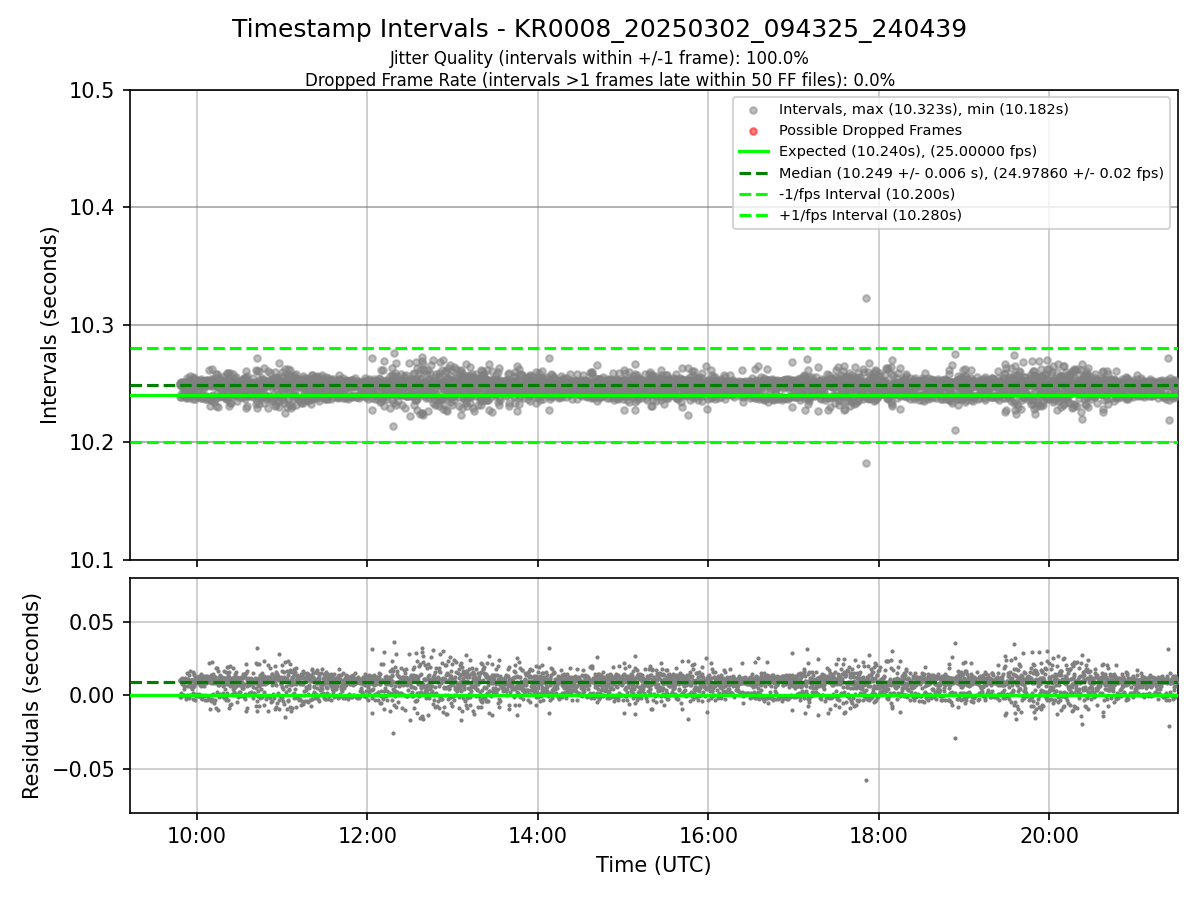1200x900 pixels.
Task: Click the x-axis tick label '14:00'
Action: pyautogui.click(x=538, y=837)
